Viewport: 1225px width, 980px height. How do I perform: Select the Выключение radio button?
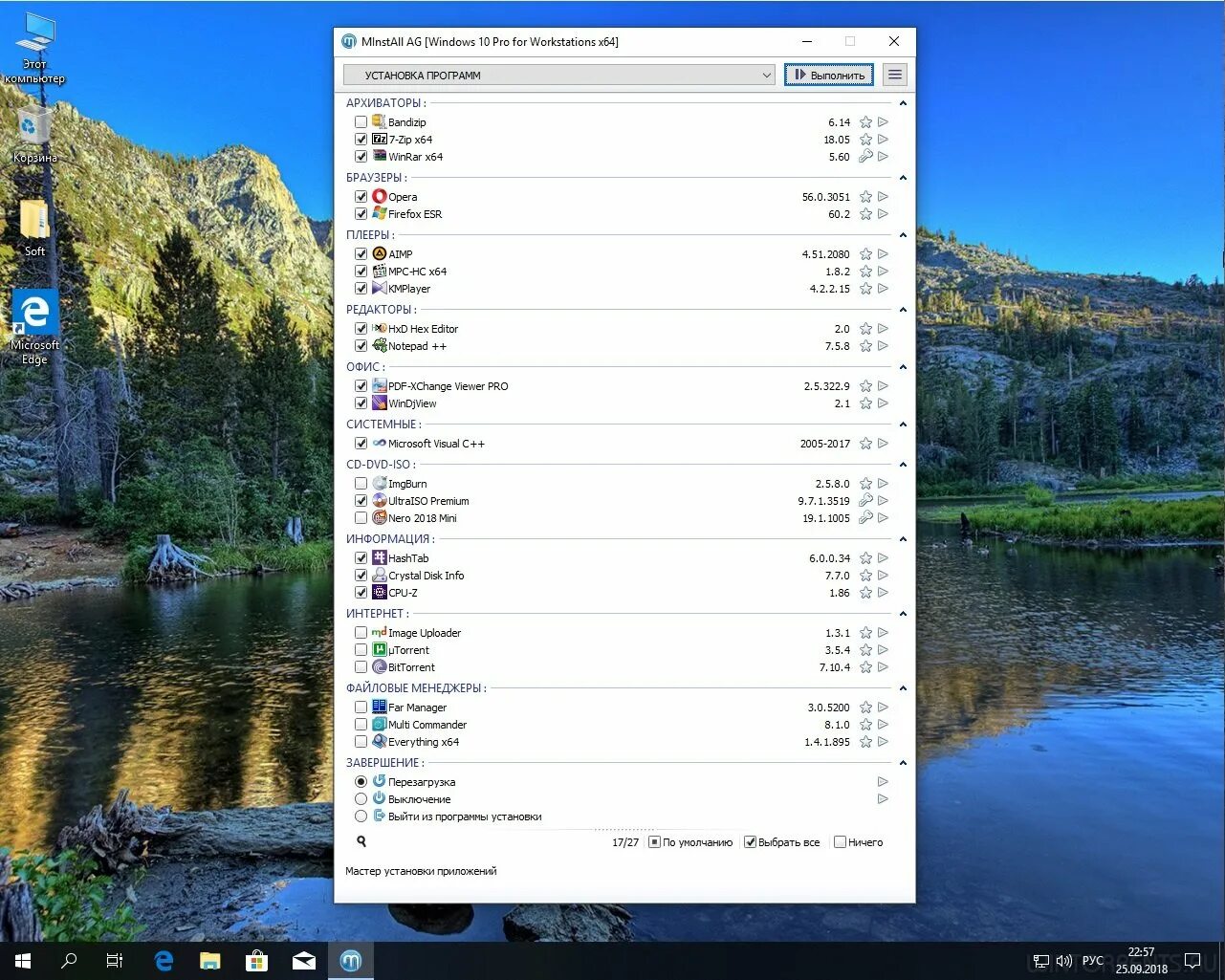(361, 799)
